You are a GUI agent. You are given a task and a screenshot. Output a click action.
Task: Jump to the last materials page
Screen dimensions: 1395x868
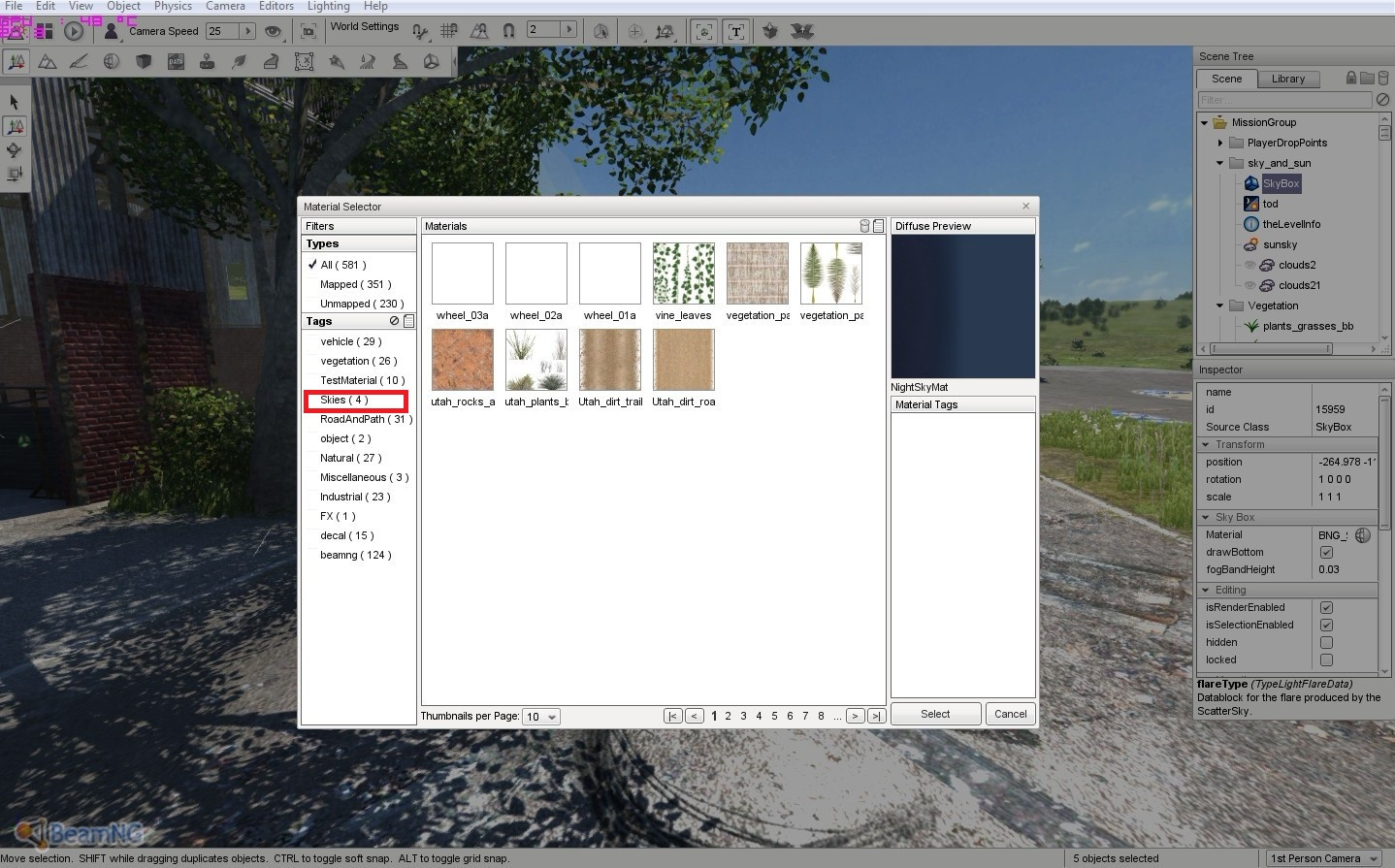pos(876,717)
